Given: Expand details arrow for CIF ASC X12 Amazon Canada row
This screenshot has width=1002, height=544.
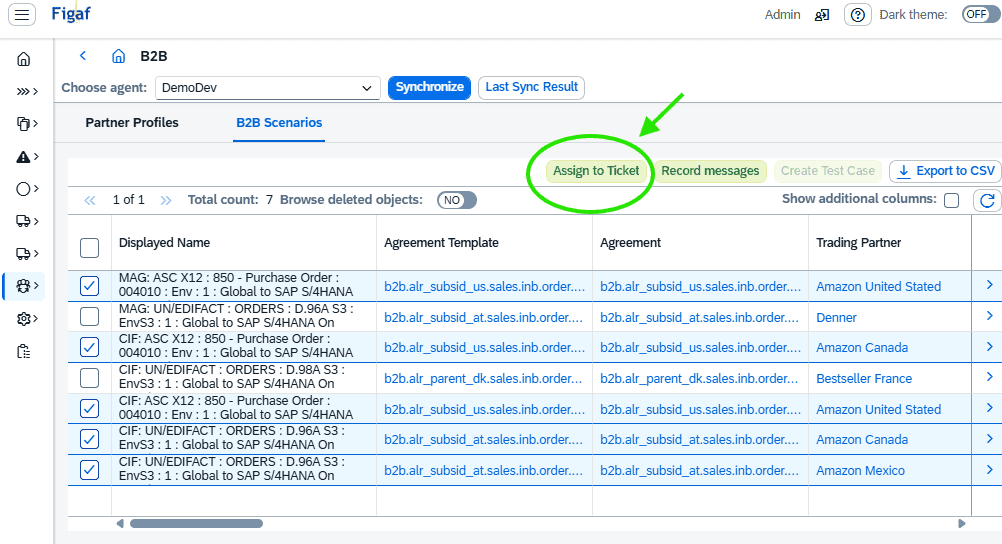Looking at the screenshot, I should pyautogui.click(x=989, y=346).
